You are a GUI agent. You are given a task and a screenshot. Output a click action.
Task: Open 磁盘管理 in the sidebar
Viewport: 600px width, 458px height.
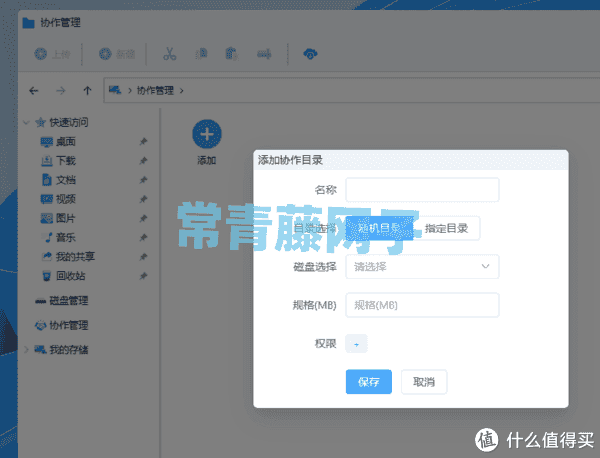pos(61,301)
